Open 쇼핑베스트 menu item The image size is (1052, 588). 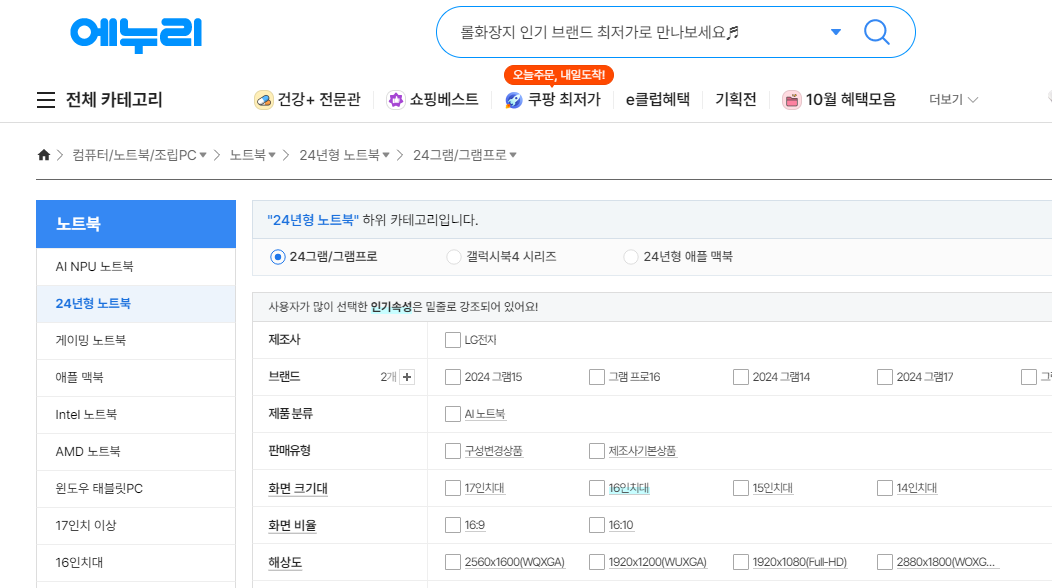[x=443, y=100]
